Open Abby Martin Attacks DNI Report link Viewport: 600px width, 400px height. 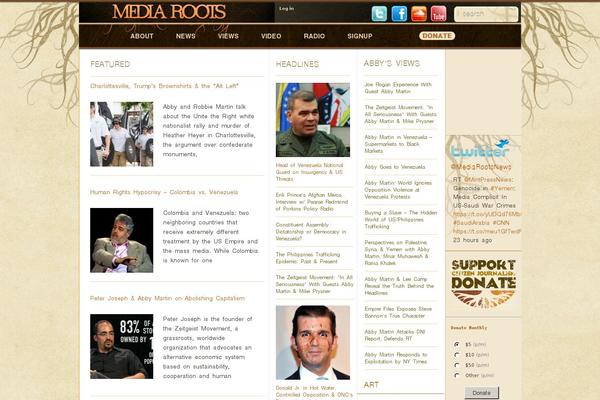(x=395, y=335)
